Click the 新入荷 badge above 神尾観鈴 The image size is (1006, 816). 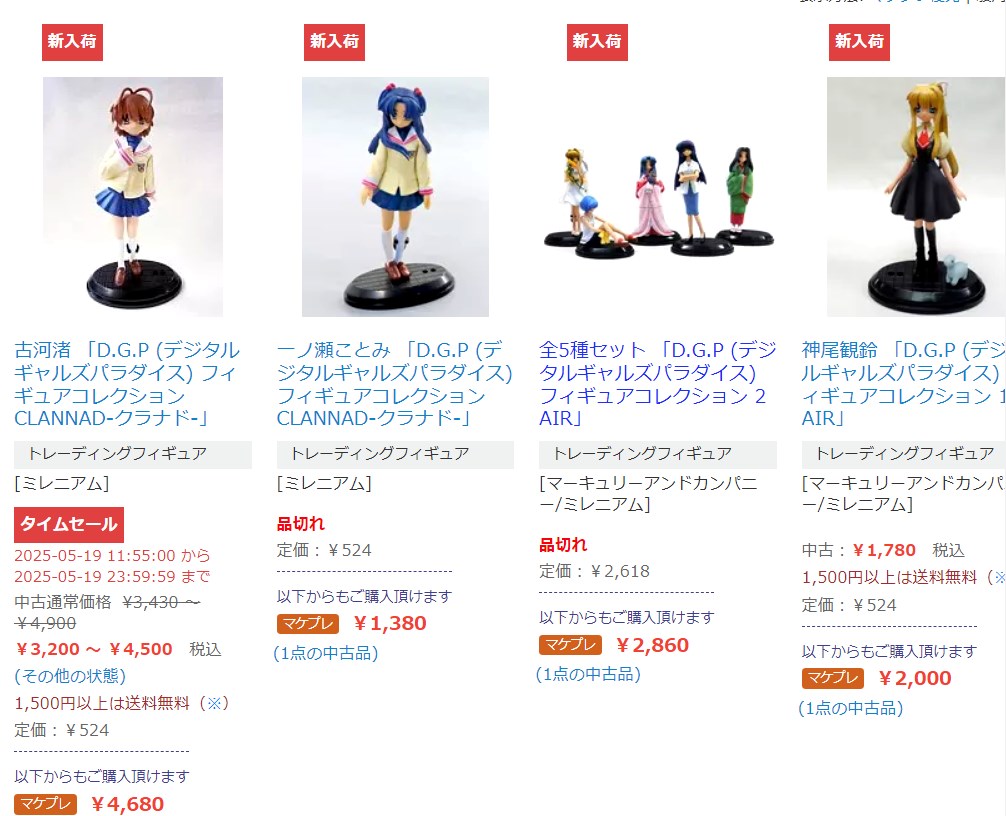point(859,42)
